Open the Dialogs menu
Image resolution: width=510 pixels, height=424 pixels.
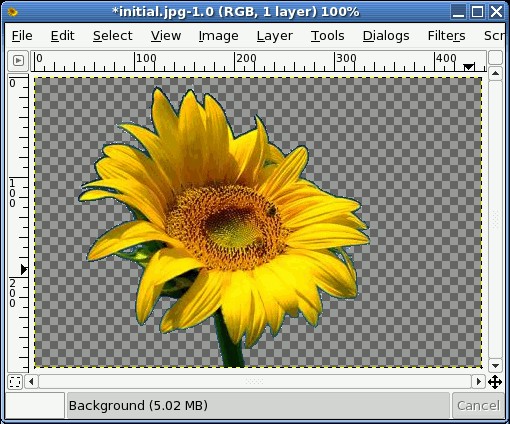pyautogui.click(x=386, y=36)
